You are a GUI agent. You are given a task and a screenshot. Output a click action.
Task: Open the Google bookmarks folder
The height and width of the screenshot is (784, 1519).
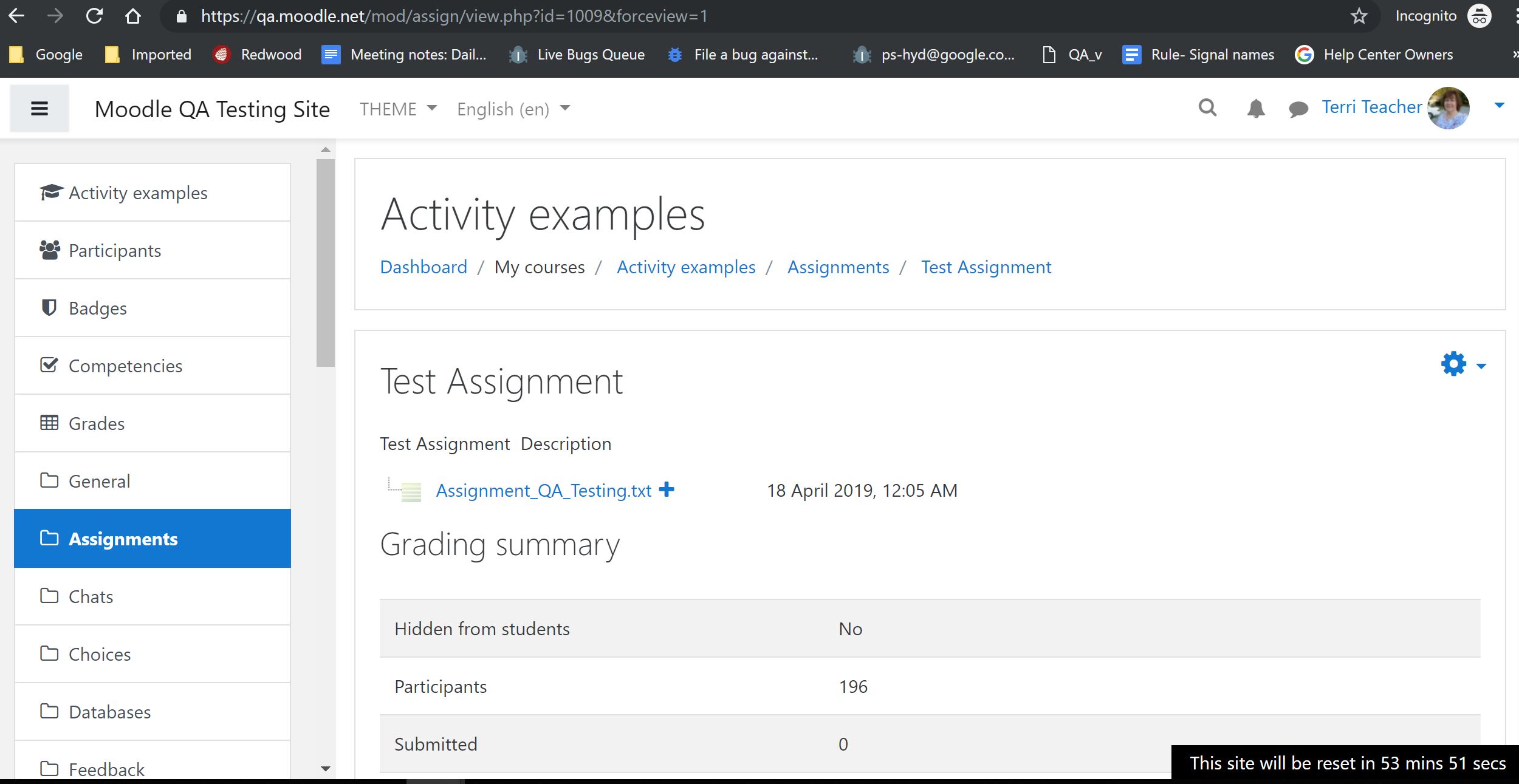point(46,55)
